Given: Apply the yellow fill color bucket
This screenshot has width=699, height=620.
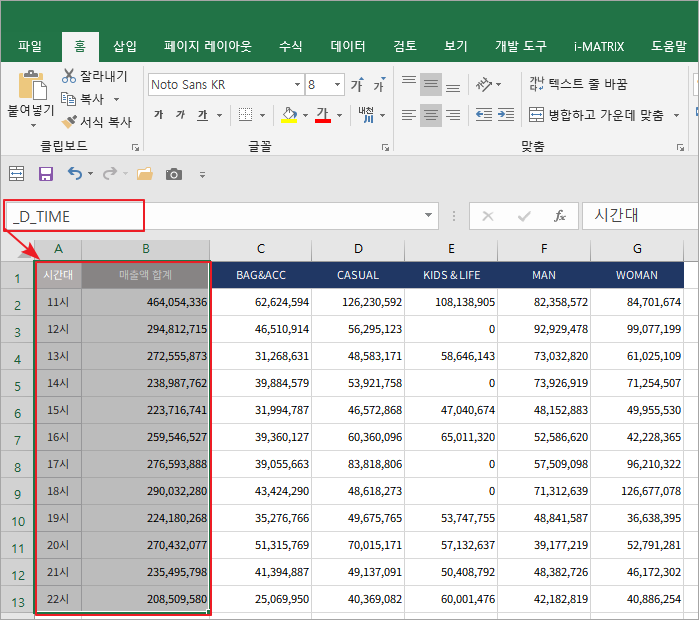Looking at the screenshot, I should click(288, 115).
